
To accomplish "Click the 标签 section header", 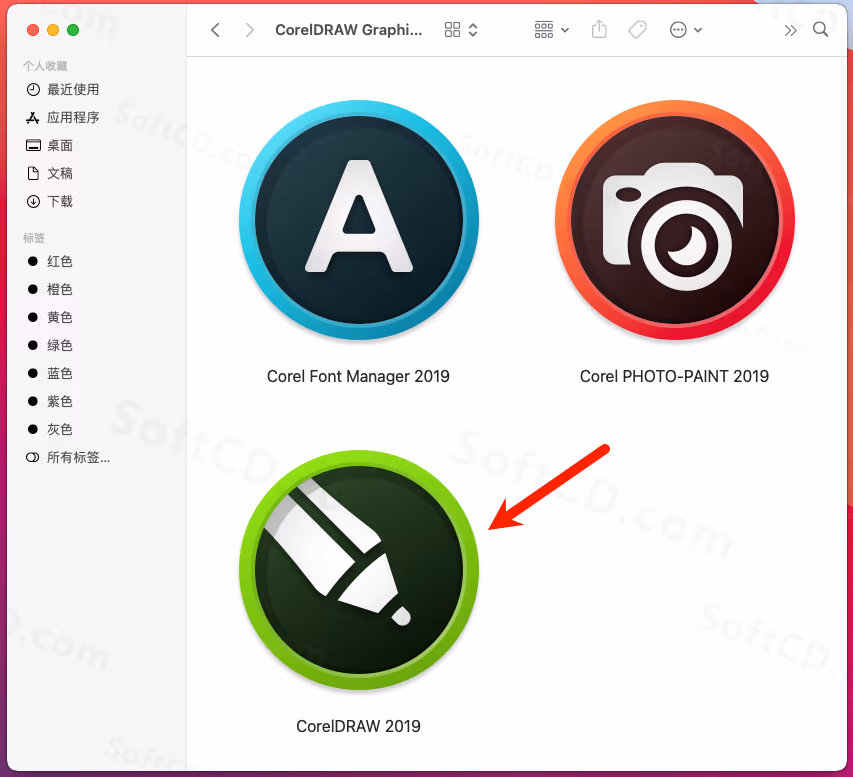I will point(34,238).
